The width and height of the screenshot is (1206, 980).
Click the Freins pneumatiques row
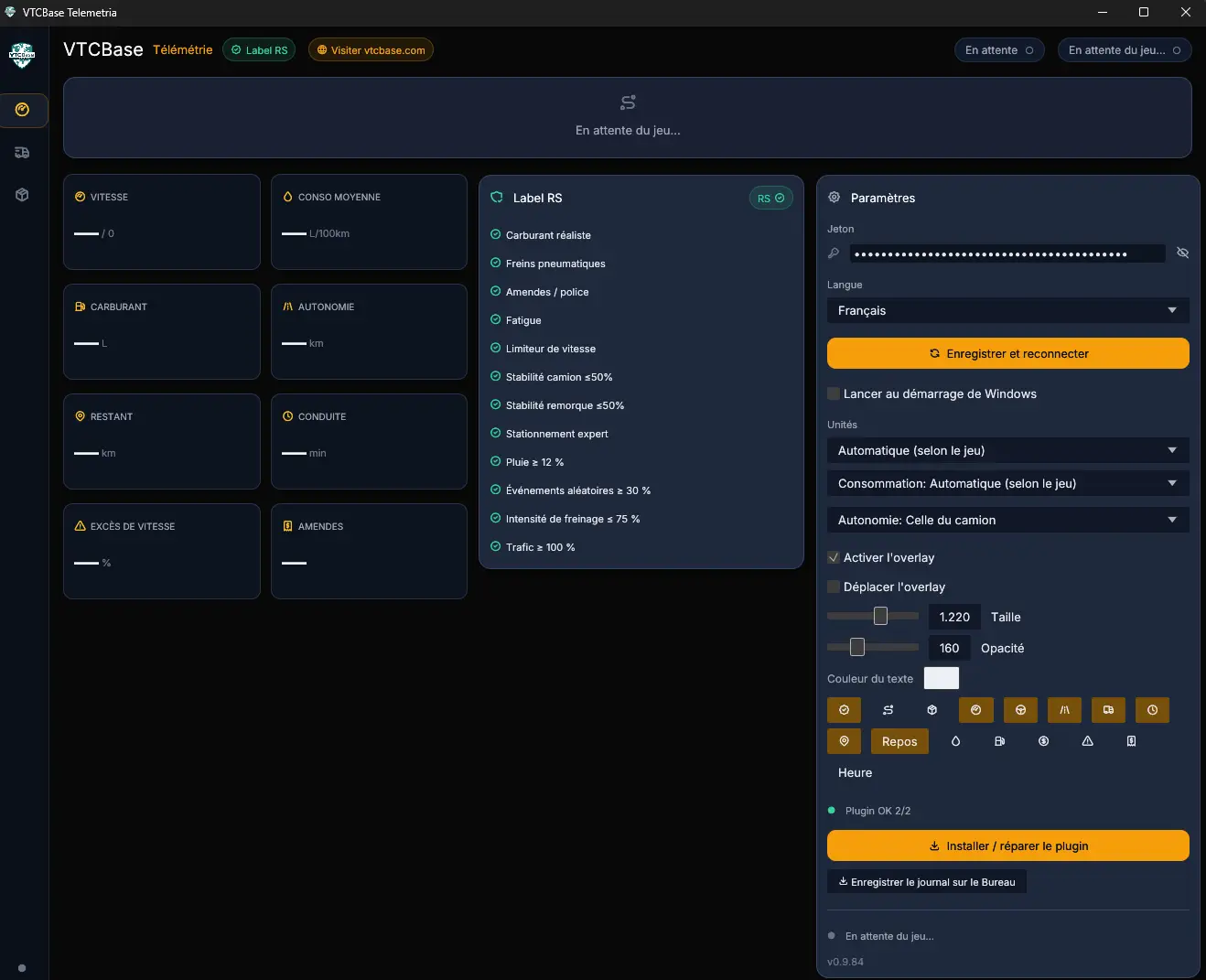click(548, 264)
